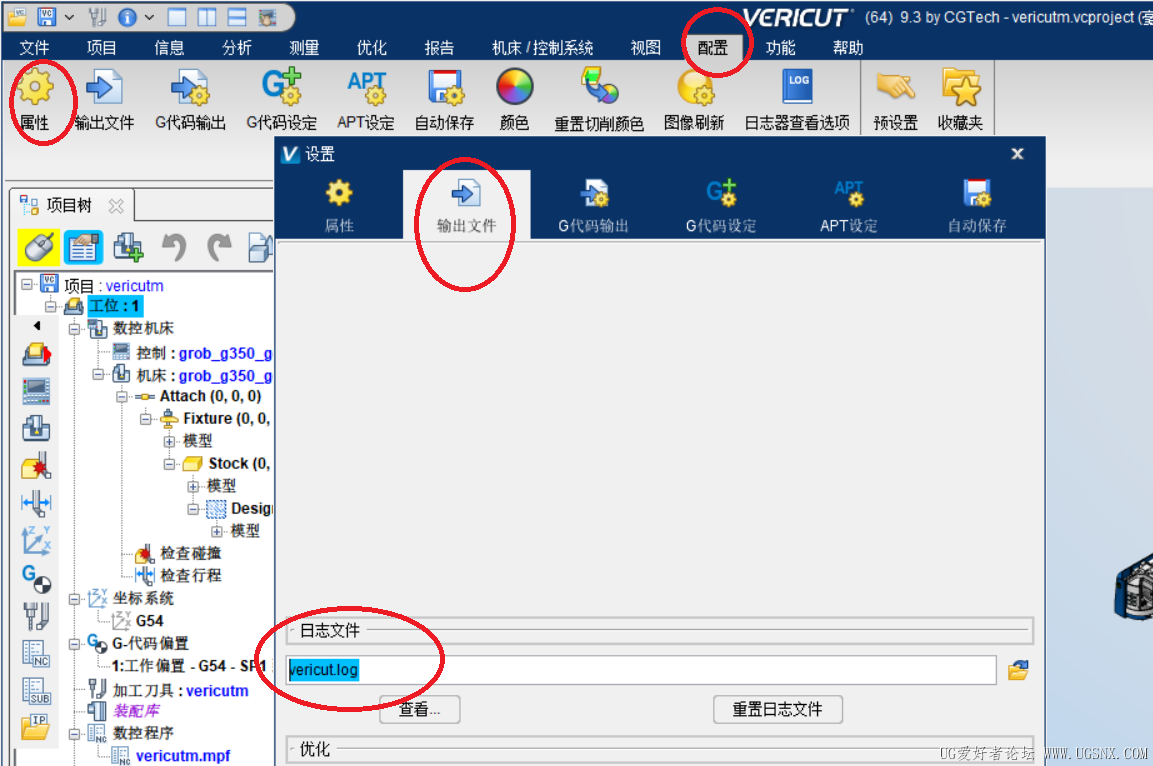Switch to 自动保存 tab in settings dialog
Viewport: 1153px width, 766px height.
(x=977, y=205)
